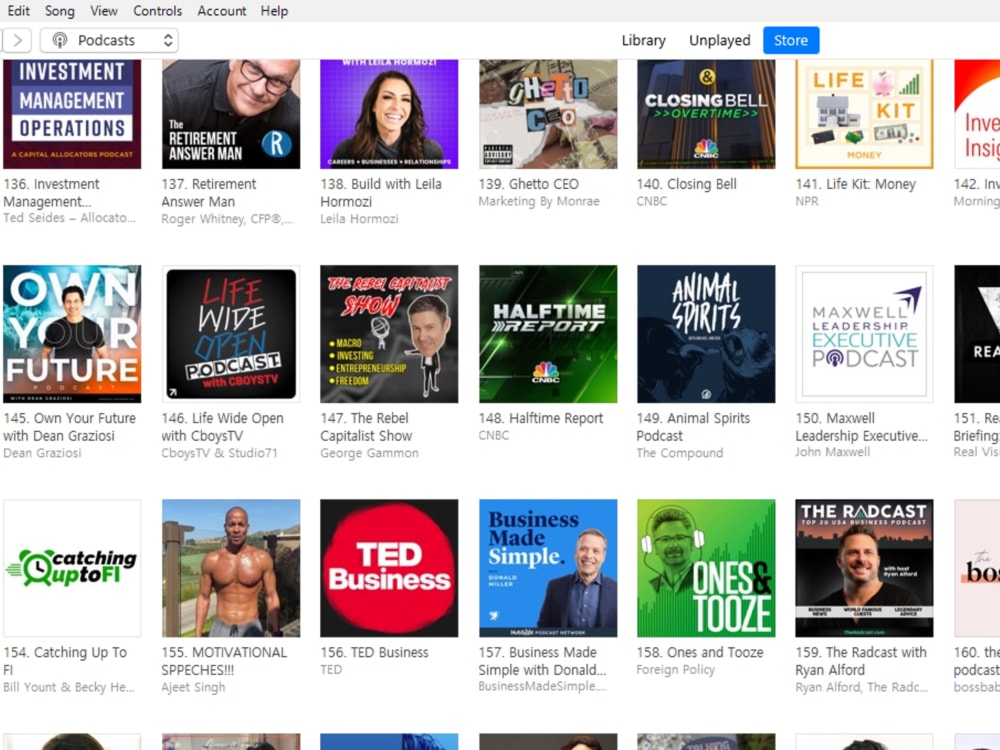Click title '138. Build with Leila Hormozi'
1000x750 pixels.
381,193
